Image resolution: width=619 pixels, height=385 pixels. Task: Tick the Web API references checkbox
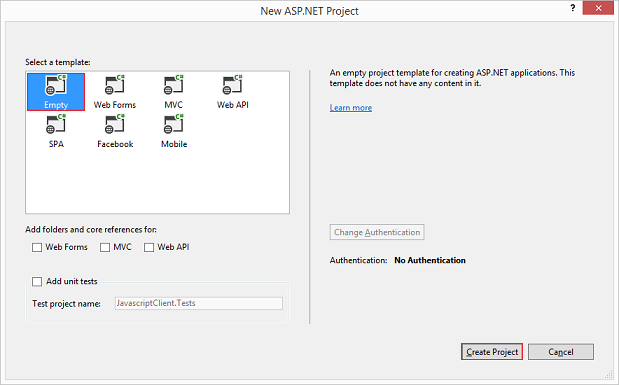pyautogui.click(x=149, y=247)
